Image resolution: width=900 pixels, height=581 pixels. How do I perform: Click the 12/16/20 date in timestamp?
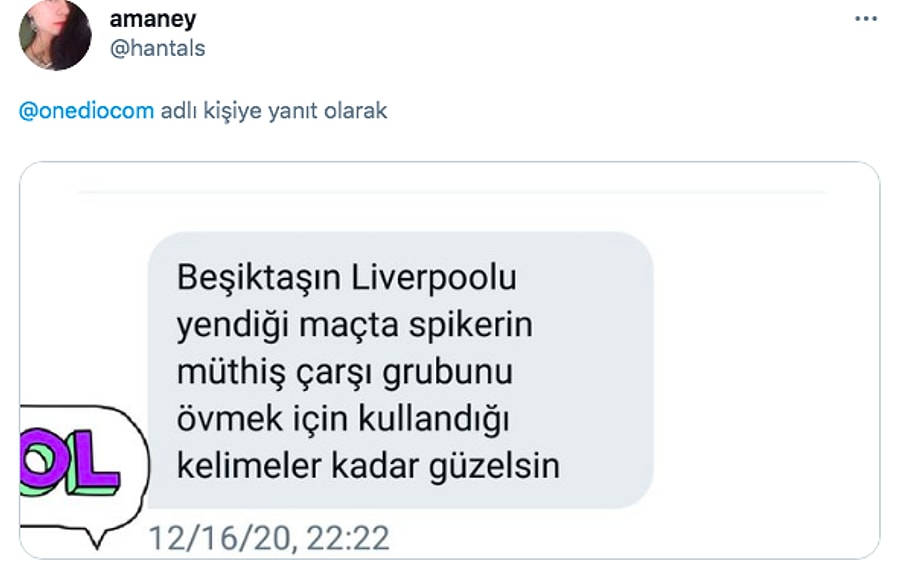[223, 539]
